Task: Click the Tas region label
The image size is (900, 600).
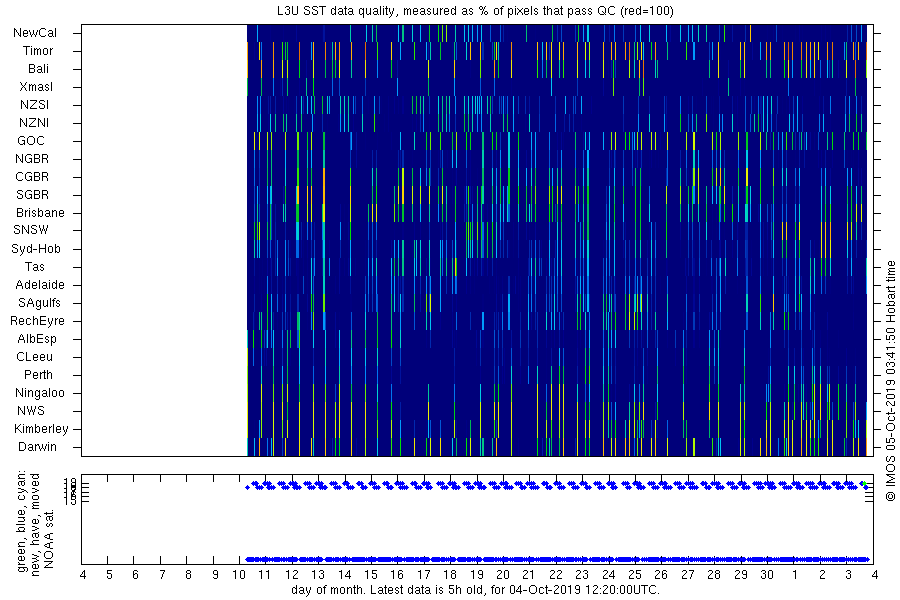Action: 34,266
